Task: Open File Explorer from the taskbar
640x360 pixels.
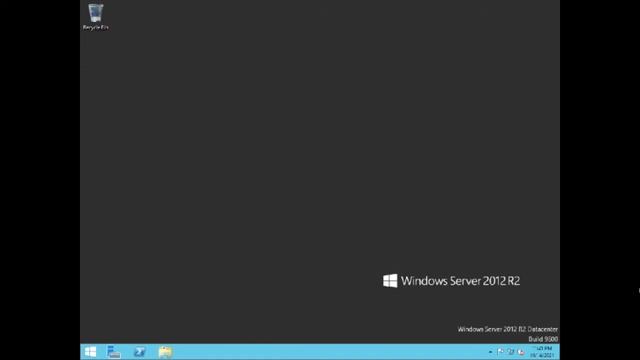Action: tap(165, 352)
